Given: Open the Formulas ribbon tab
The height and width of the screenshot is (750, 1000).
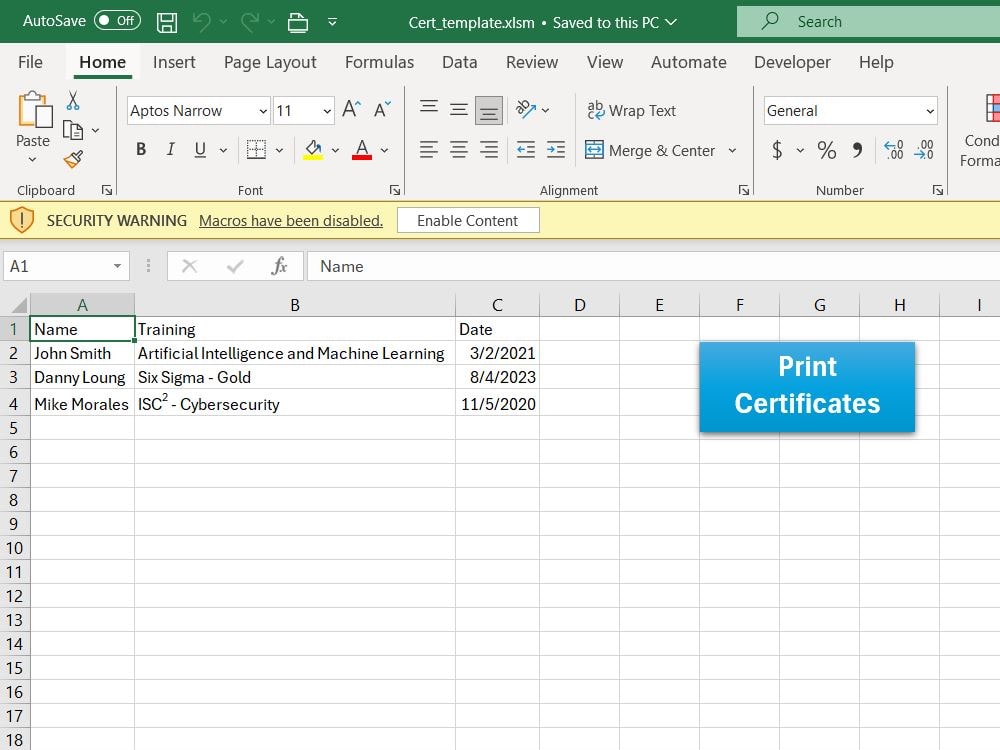Looking at the screenshot, I should coord(379,62).
